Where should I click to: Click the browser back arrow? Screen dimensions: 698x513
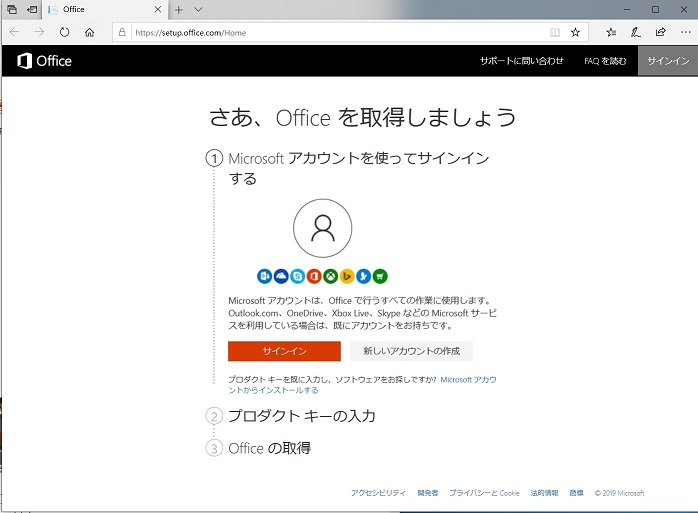pyautogui.click(x=14, y=32)
